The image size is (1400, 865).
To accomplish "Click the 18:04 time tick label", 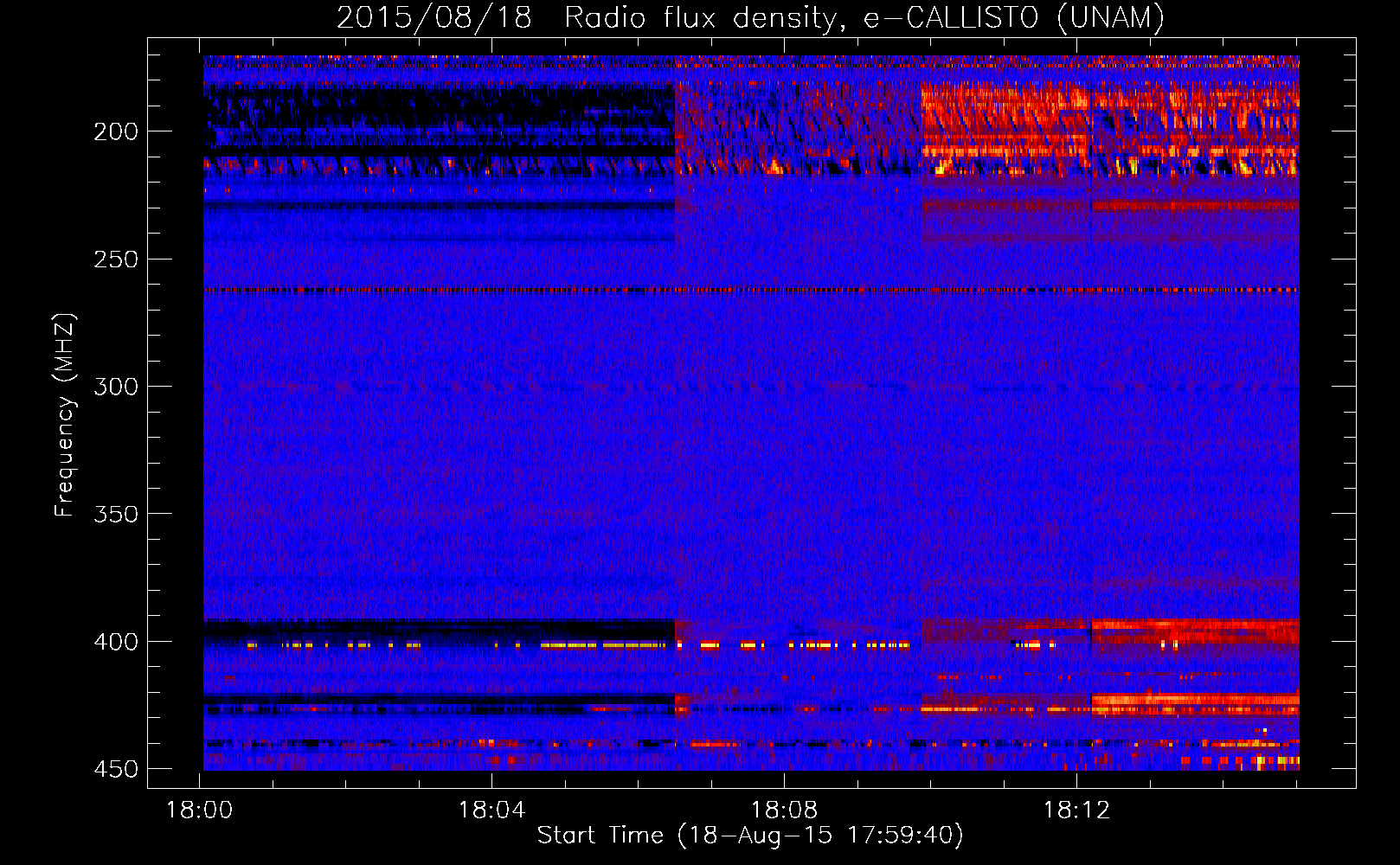I will 492,811.
